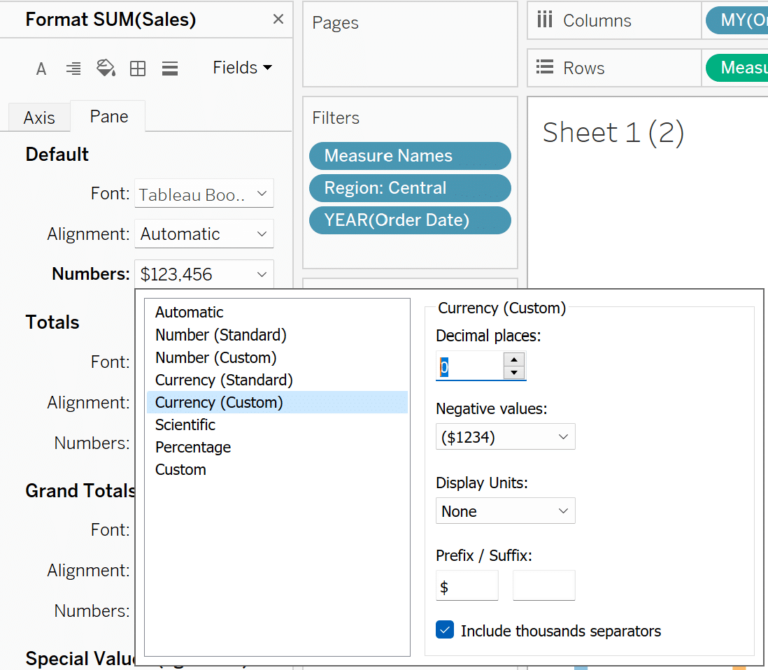
Task: Toggle Include thousands separators checkbox
Action: point(445,630)
